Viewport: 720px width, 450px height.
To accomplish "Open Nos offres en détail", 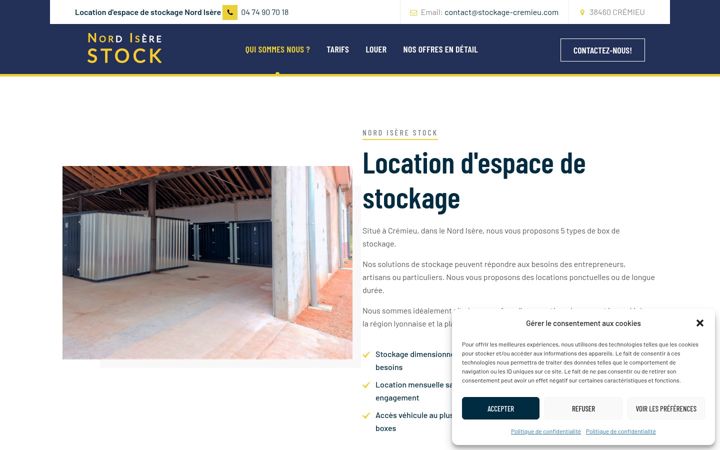I will point(440,50).
